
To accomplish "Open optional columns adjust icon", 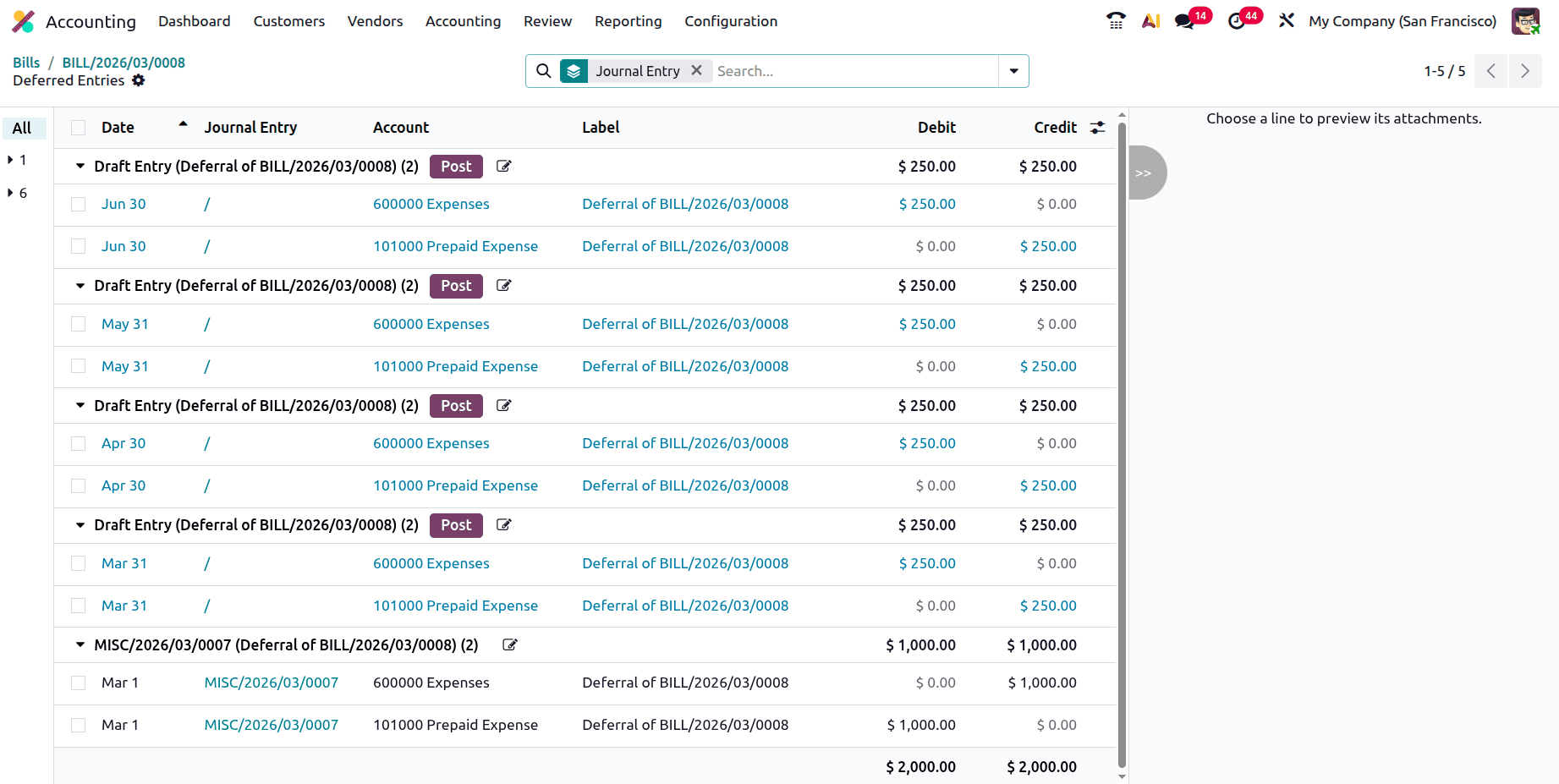I will click(x=1097, y=128).
